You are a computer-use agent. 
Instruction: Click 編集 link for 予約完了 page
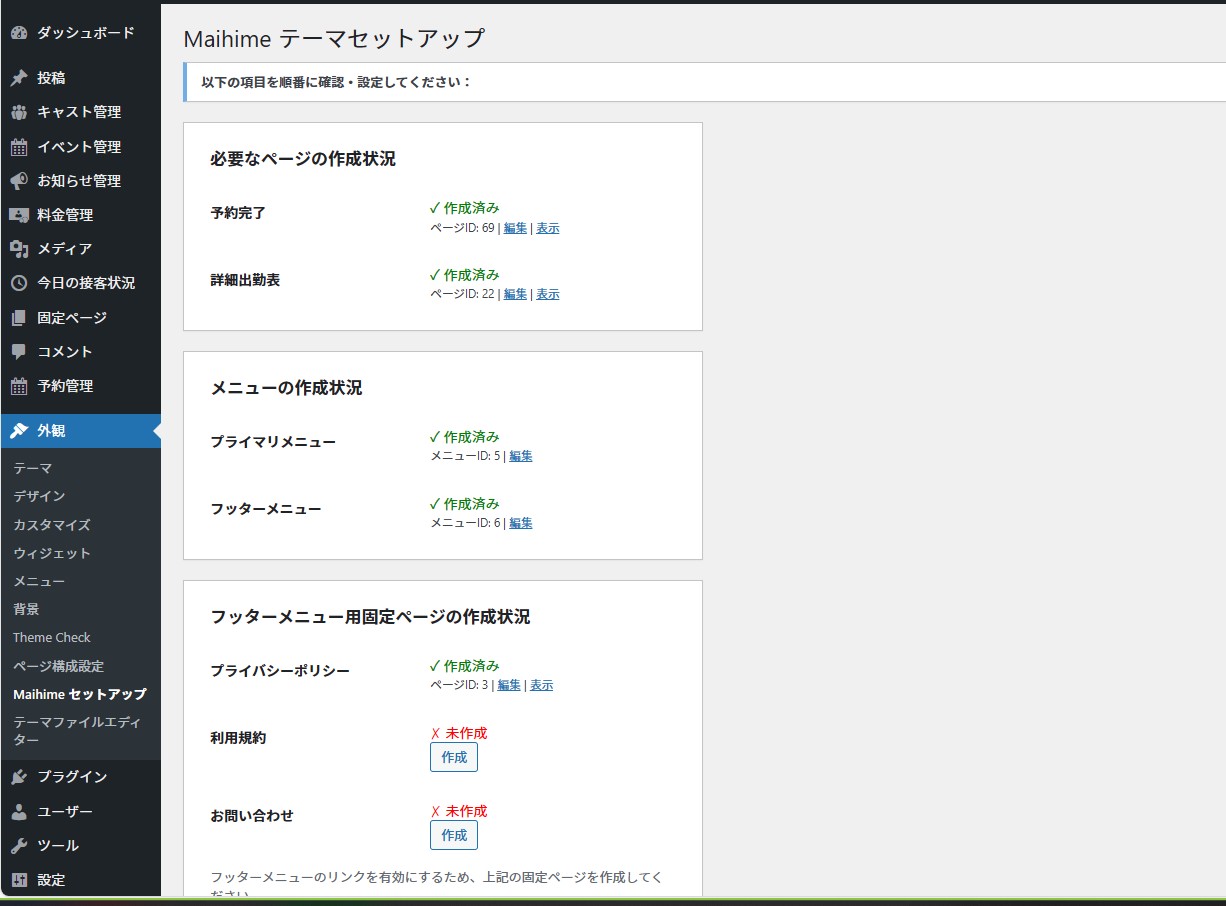515,228
